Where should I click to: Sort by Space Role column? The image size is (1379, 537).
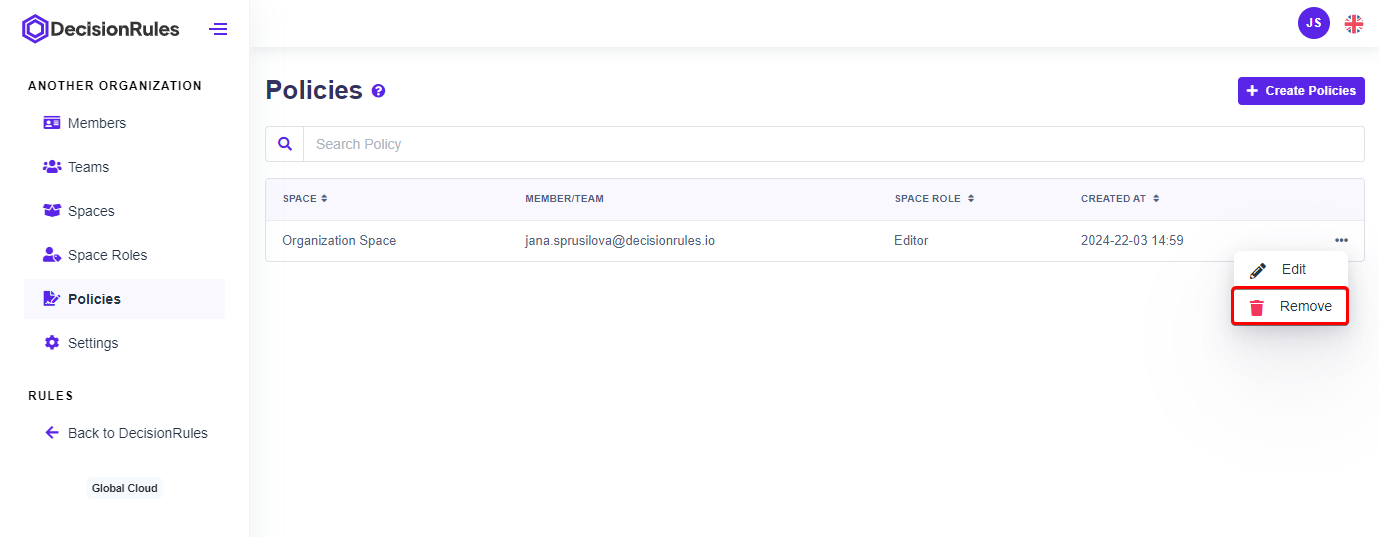[934, 199]
